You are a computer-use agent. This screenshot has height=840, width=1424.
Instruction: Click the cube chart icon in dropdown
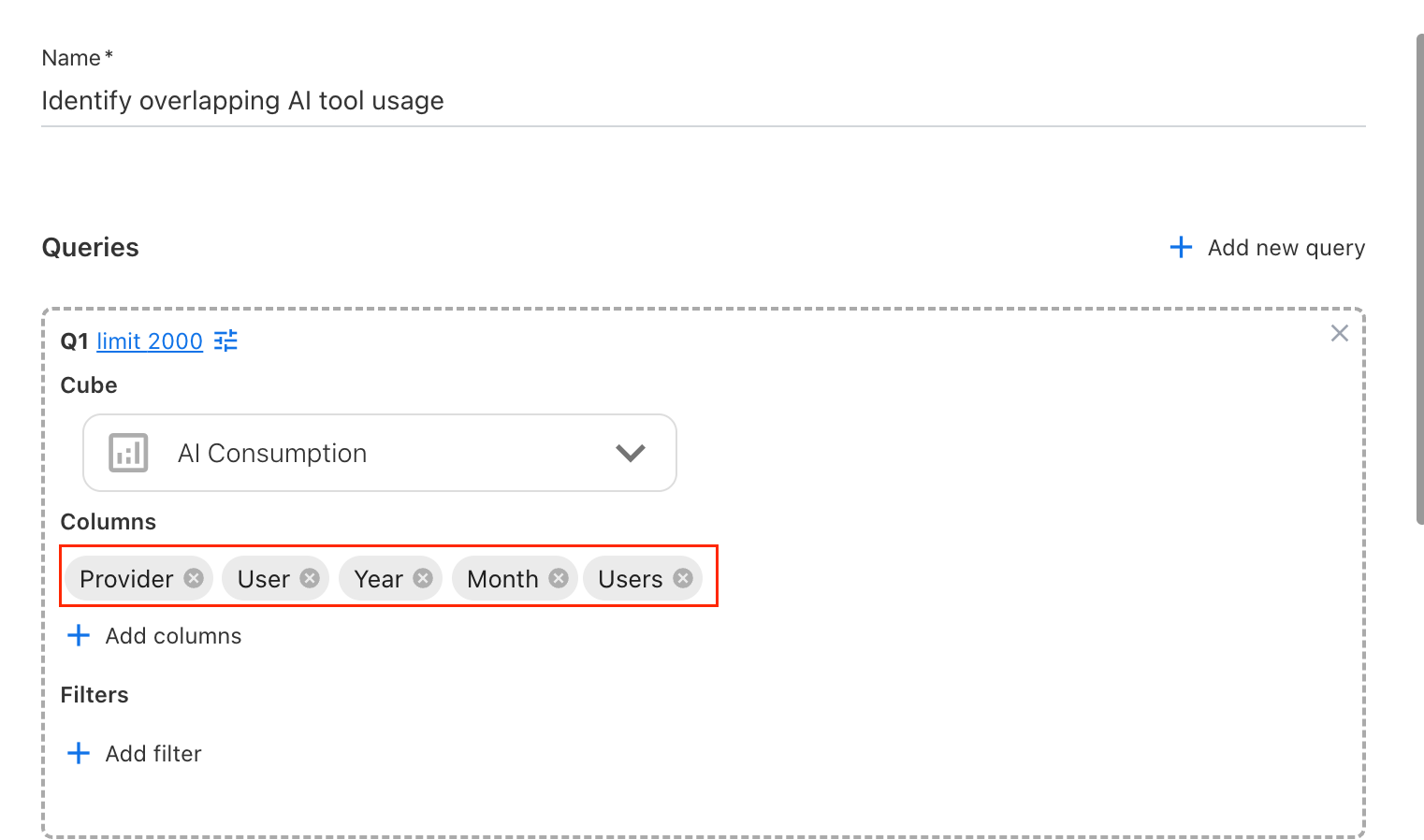click(x=128, y=453)
